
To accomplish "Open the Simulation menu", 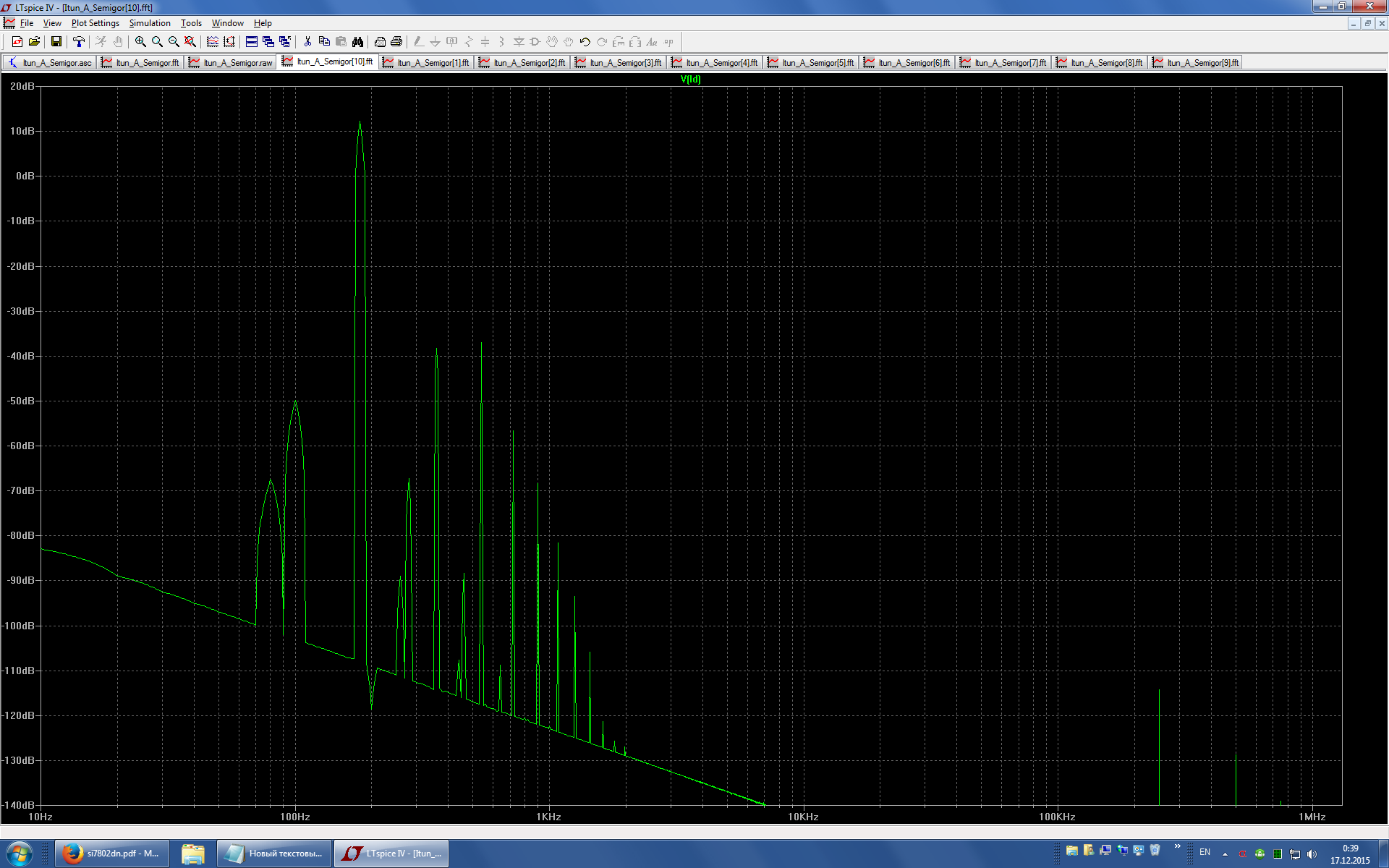I will 150,23.
